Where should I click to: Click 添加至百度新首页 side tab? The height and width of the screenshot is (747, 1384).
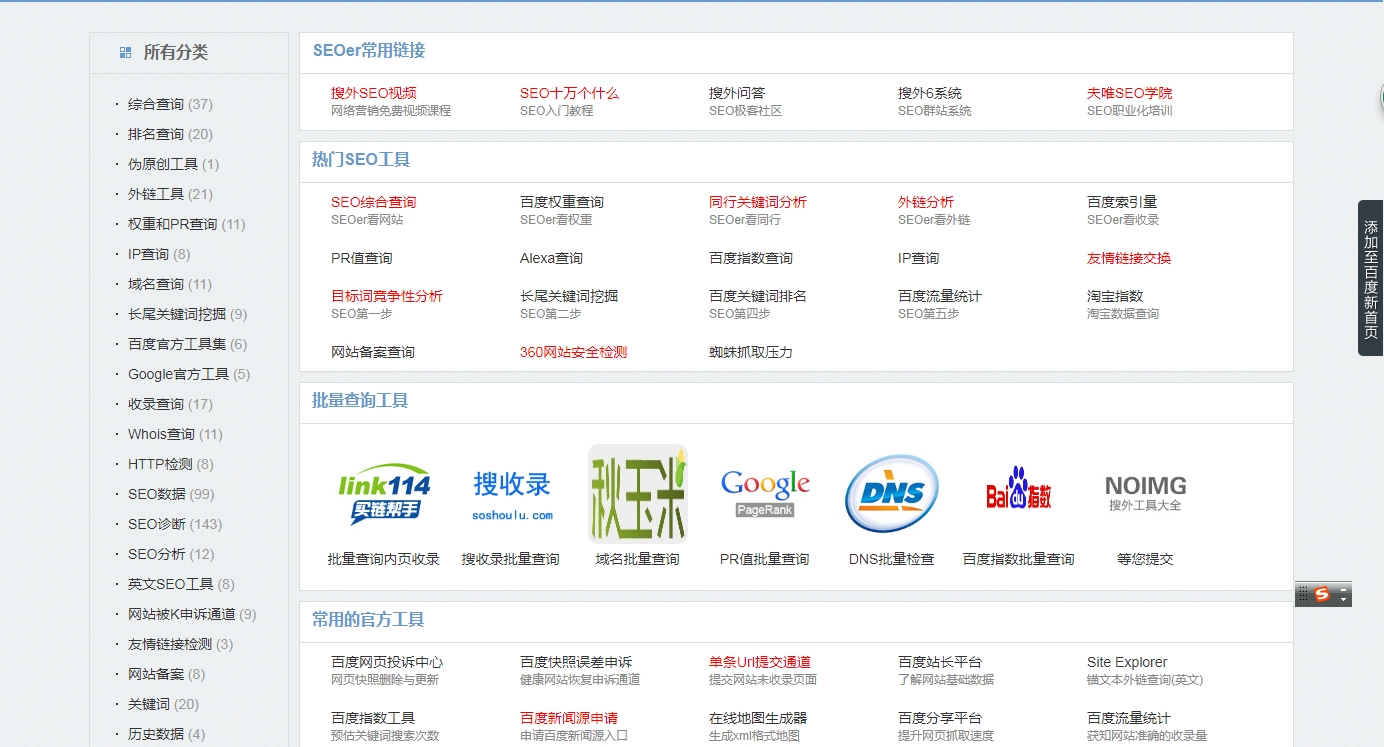click(1370, 278)
